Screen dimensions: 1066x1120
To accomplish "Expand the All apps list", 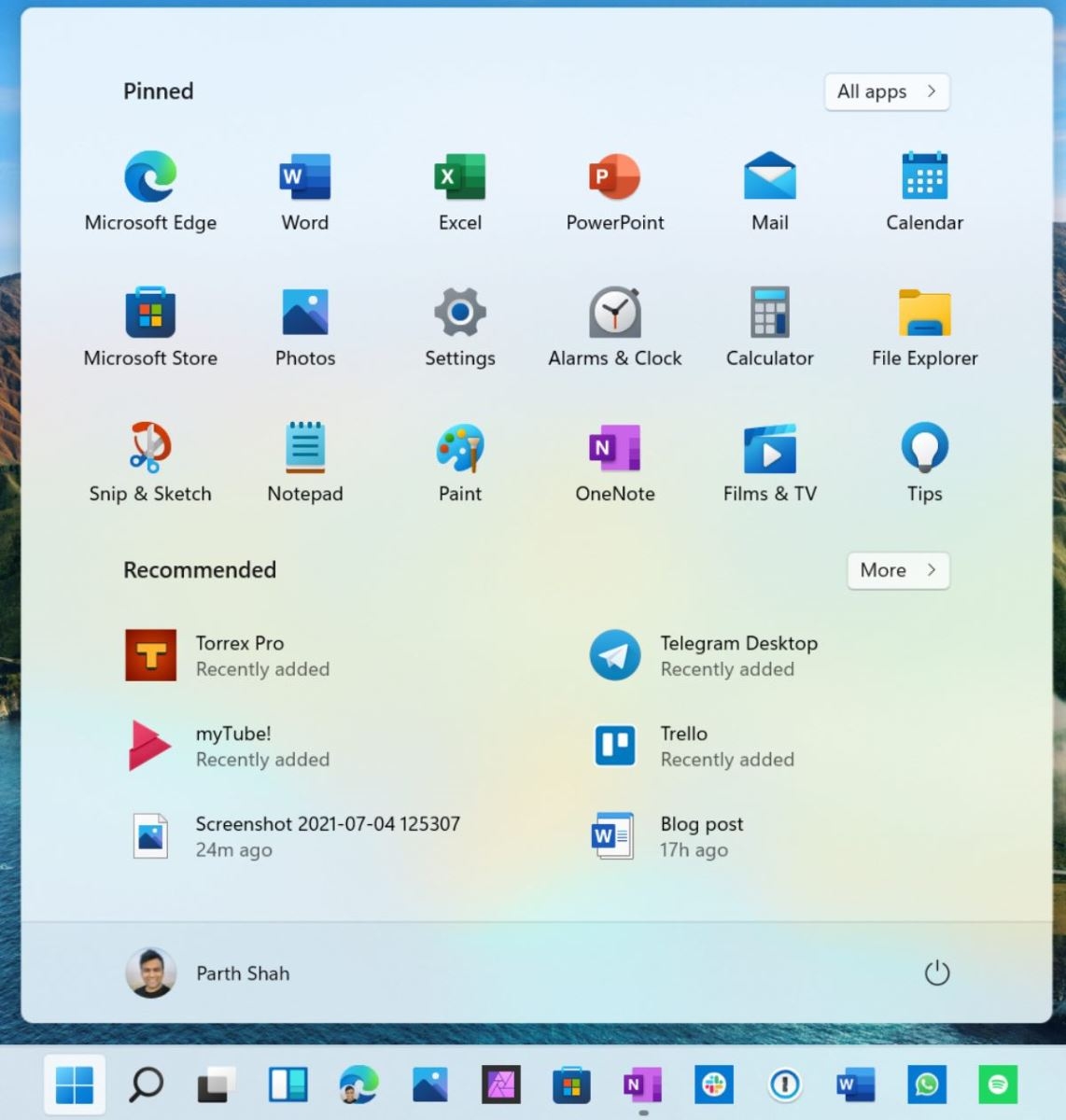I will pos(885,91).
